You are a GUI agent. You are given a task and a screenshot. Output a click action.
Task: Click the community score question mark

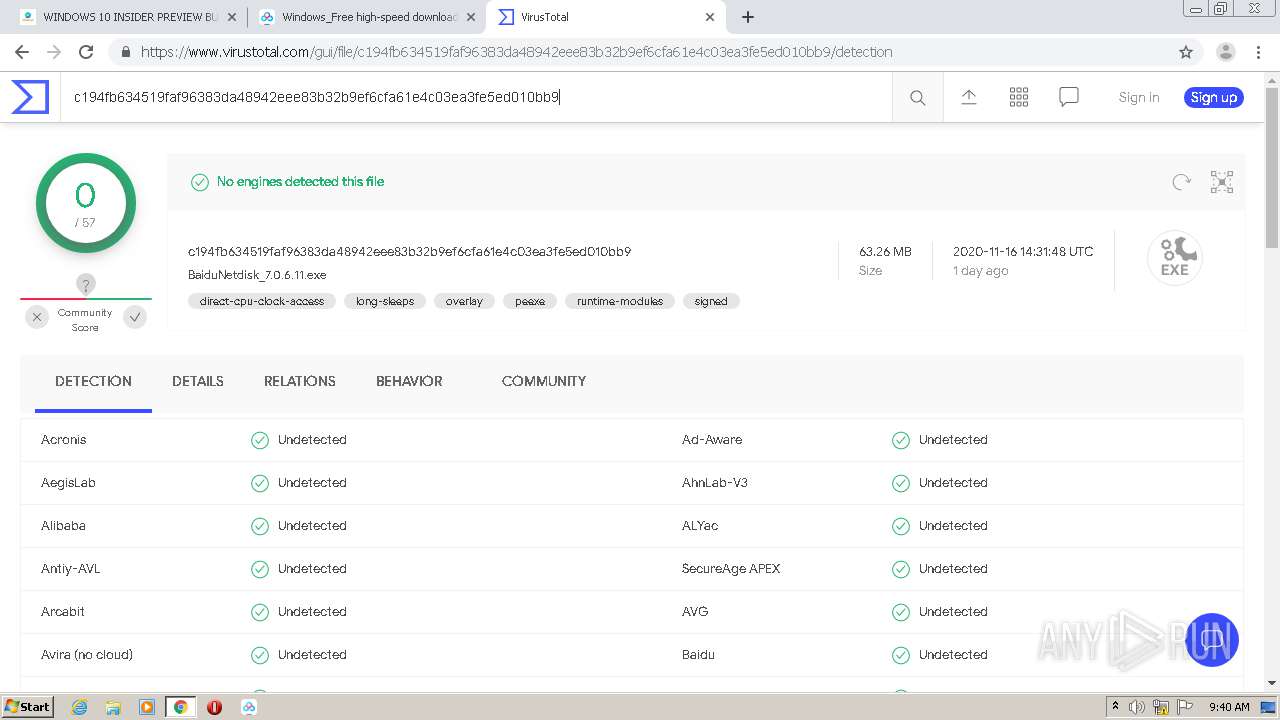coord(86,284)
